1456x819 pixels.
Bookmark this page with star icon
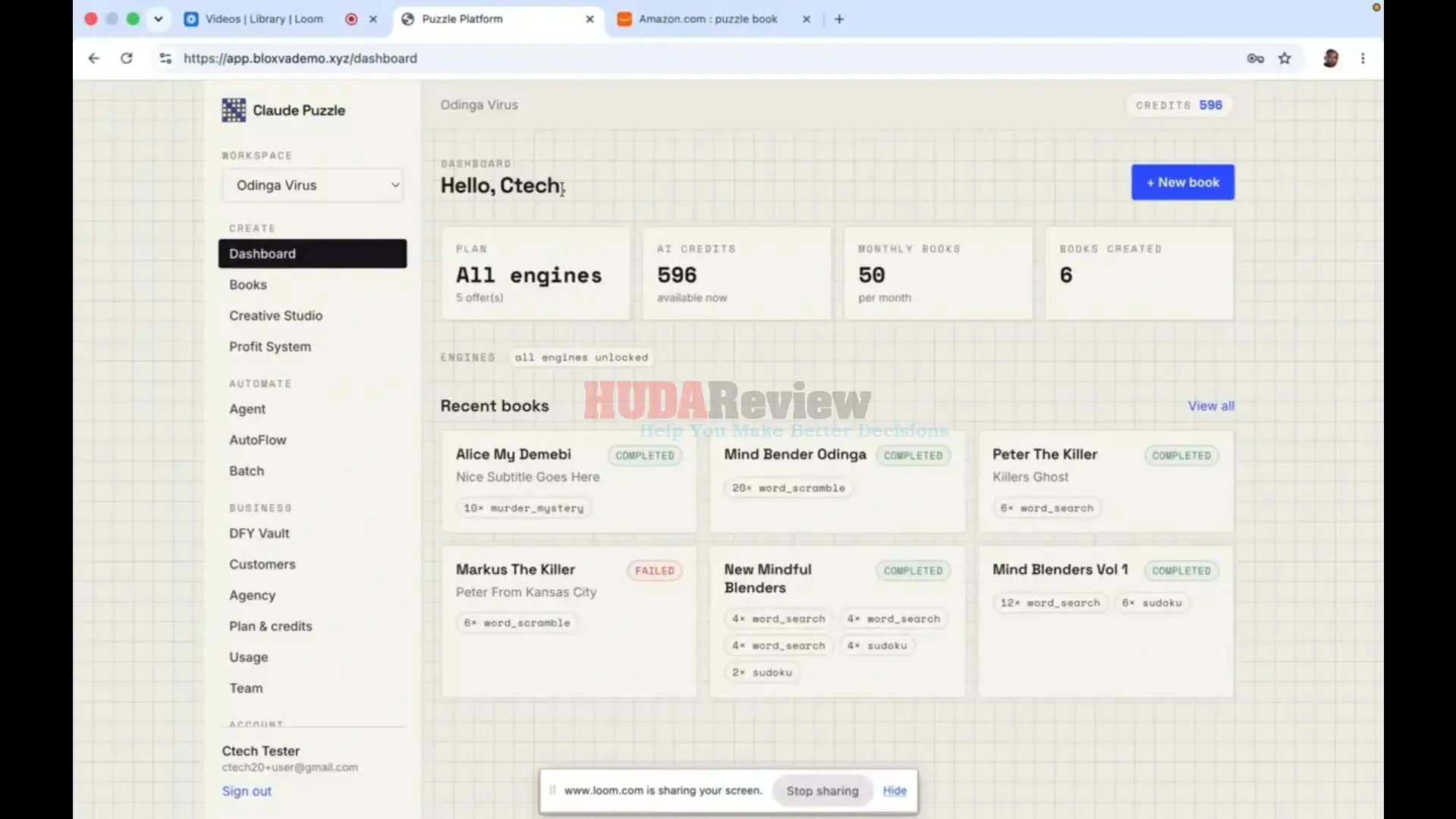[1285, 58]
